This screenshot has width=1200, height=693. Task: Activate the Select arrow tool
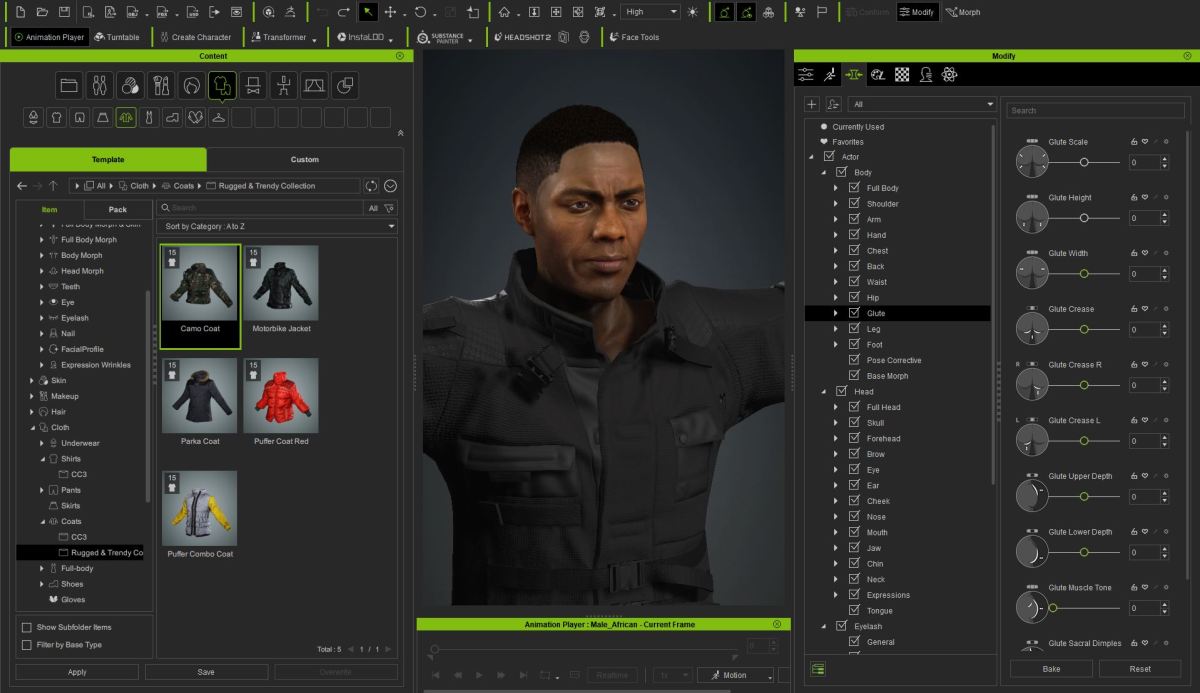coord(367,12)
